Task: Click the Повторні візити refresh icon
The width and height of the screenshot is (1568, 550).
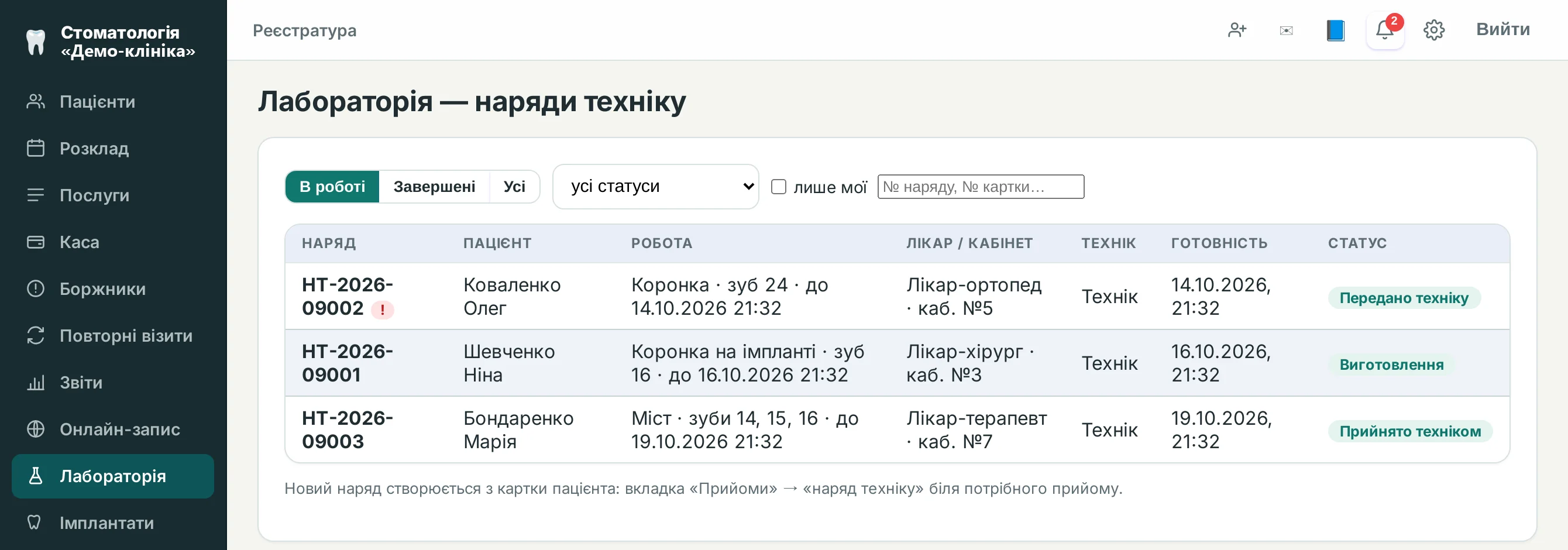Action: (x=36, y=336)
